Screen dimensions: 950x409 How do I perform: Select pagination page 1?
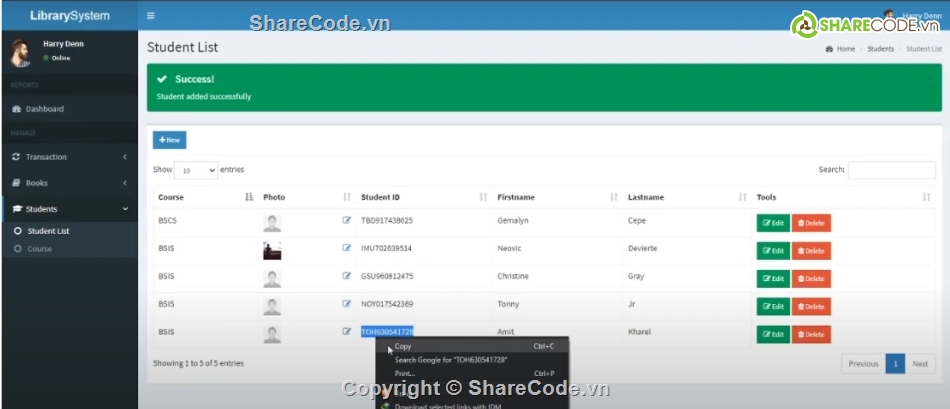point(895,364)
